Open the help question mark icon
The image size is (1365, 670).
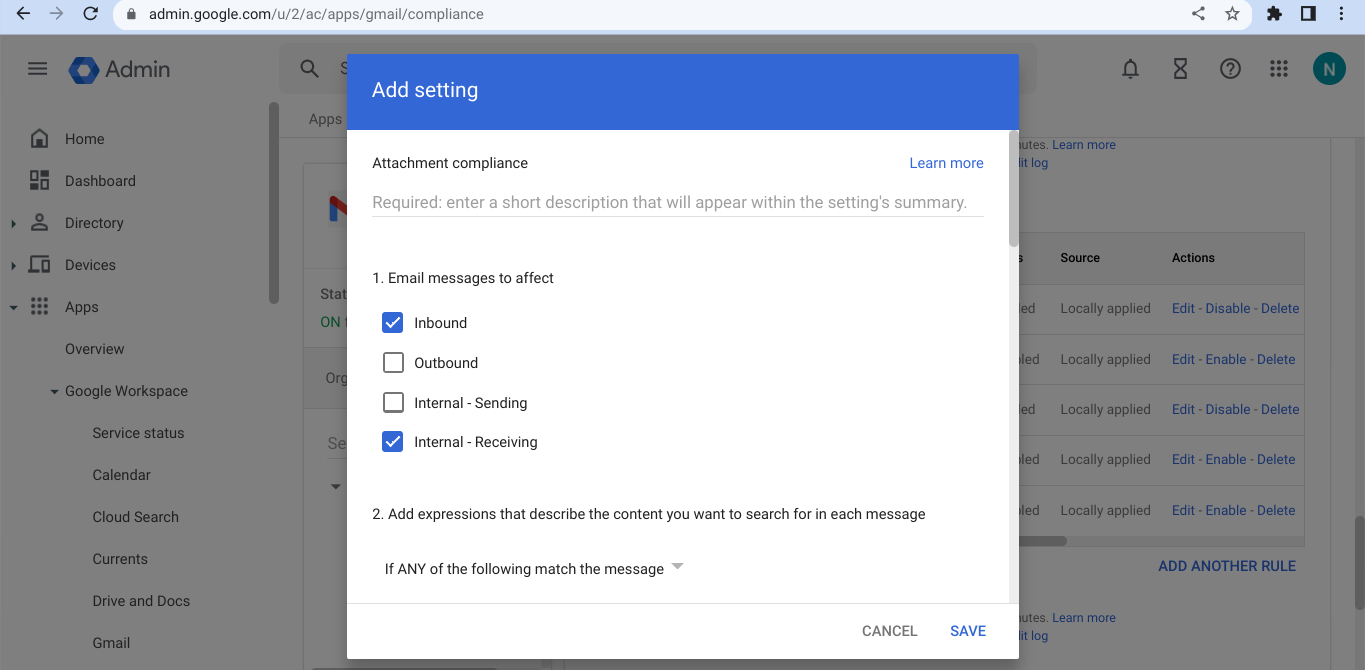click(1230, 69)
